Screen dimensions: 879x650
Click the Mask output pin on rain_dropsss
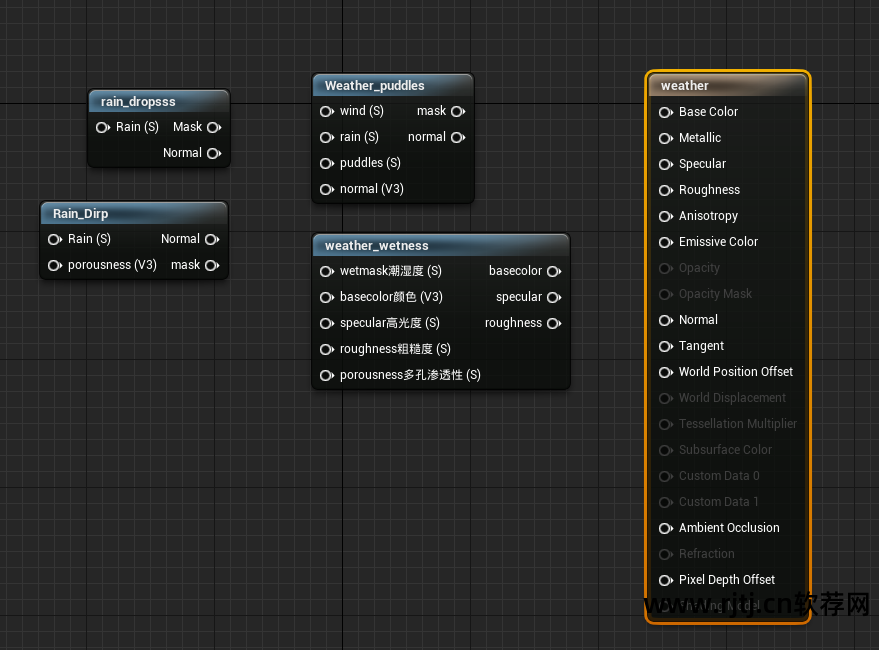pos(214,127)
